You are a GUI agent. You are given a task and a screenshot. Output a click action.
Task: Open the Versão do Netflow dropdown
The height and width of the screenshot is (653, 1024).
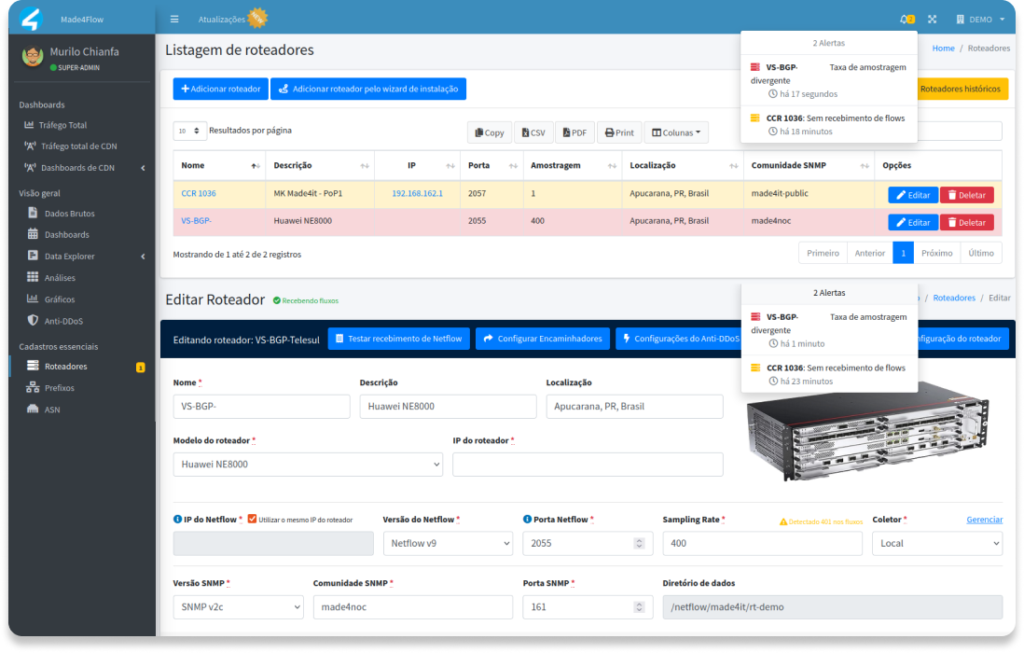(447, 543)
